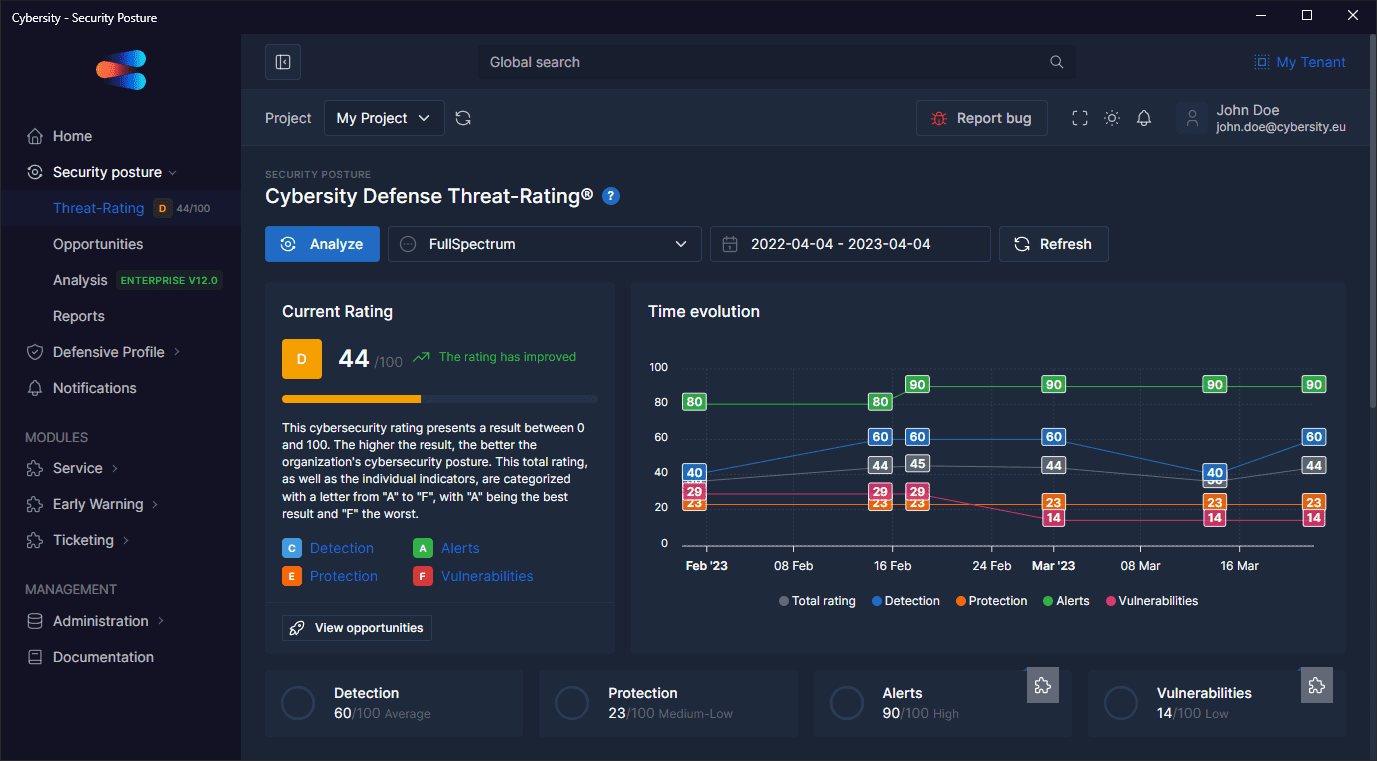The width and height of the screenshot is (1377, 761).
Task: Select Threat-Rating in sidebar
Action: [98, 208]
